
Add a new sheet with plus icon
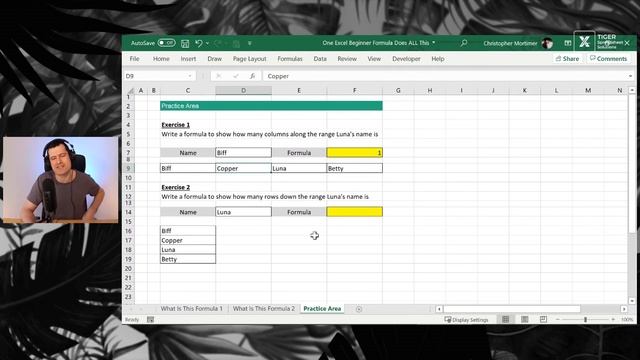tap(359, 309)
